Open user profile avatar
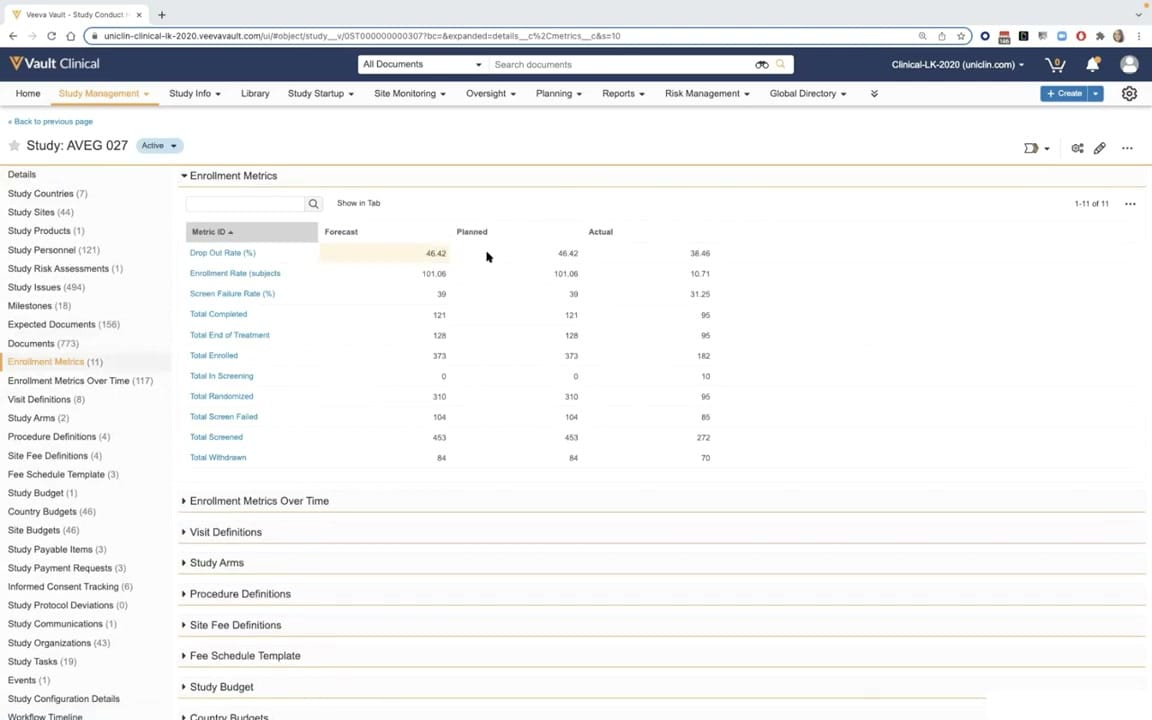The image size is (1152, 720). [x=1129, y=65]
